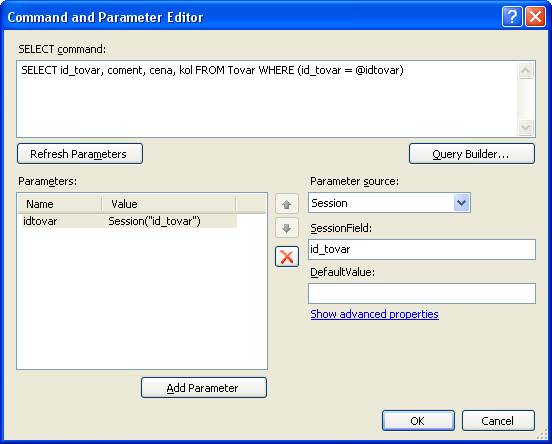552x444 pixels.
Task: Open the Parameter source dropdown
Action: pyautogui.click(x=462, y=203)
